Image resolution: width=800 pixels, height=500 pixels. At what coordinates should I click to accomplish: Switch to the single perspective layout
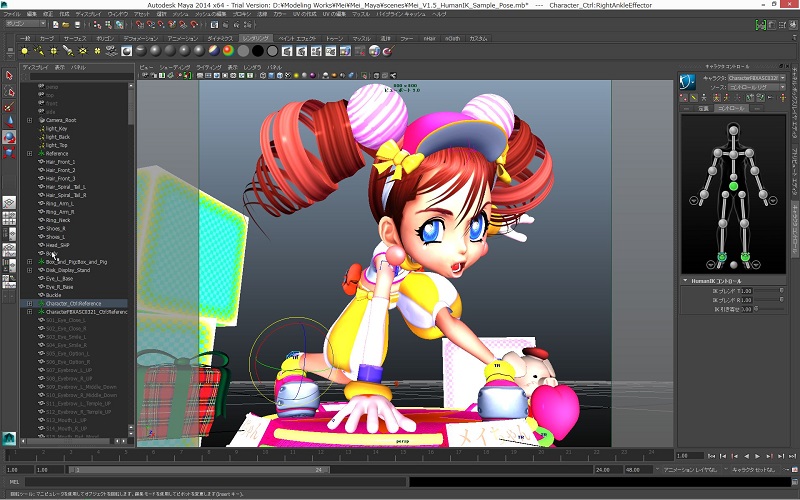click(x=9, y=203)
